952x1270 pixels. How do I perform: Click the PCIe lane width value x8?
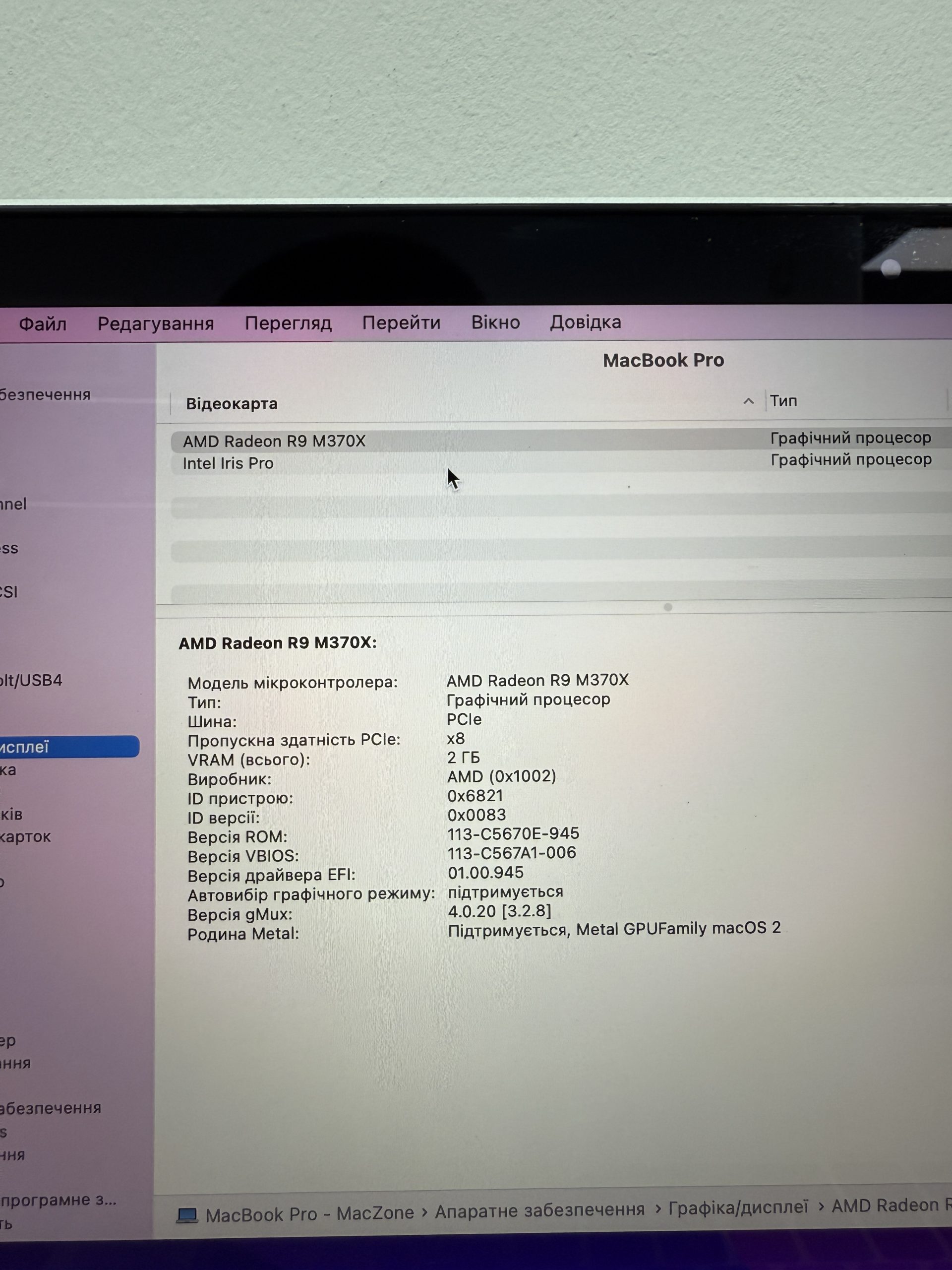point(456,738)
